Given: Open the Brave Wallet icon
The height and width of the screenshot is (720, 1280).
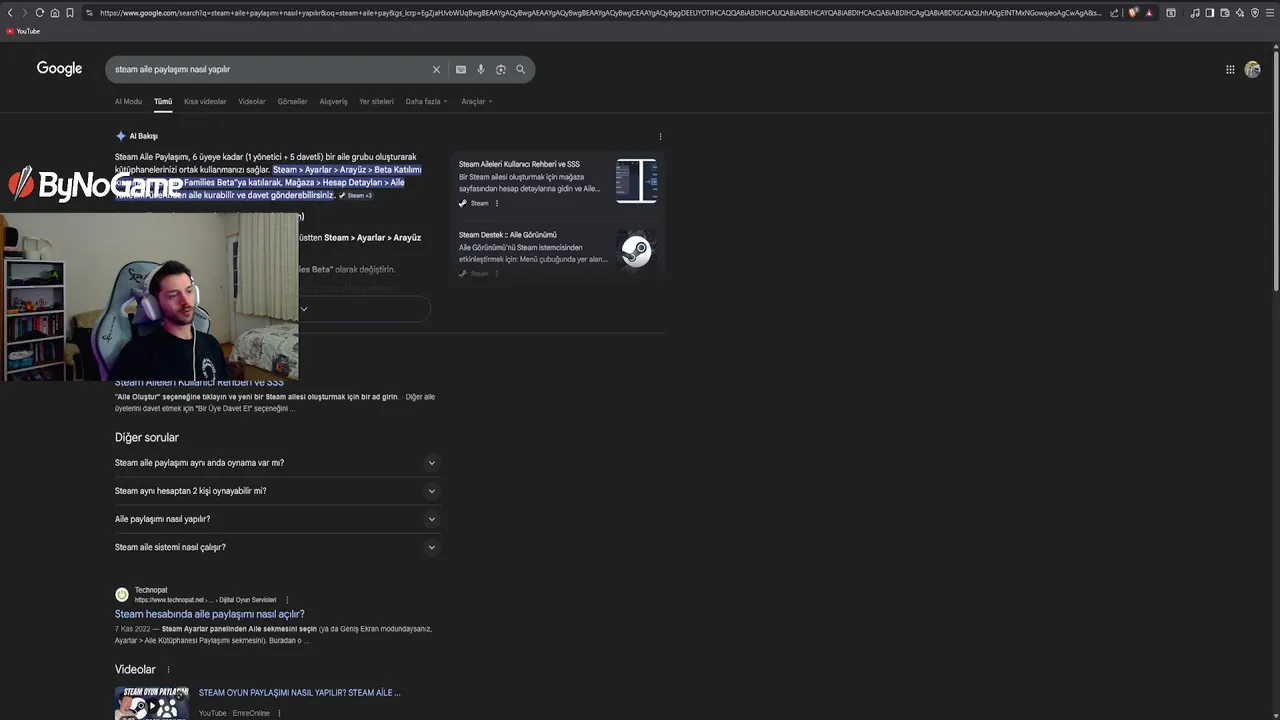Looking at the screenshot, I should [1225, 13].
